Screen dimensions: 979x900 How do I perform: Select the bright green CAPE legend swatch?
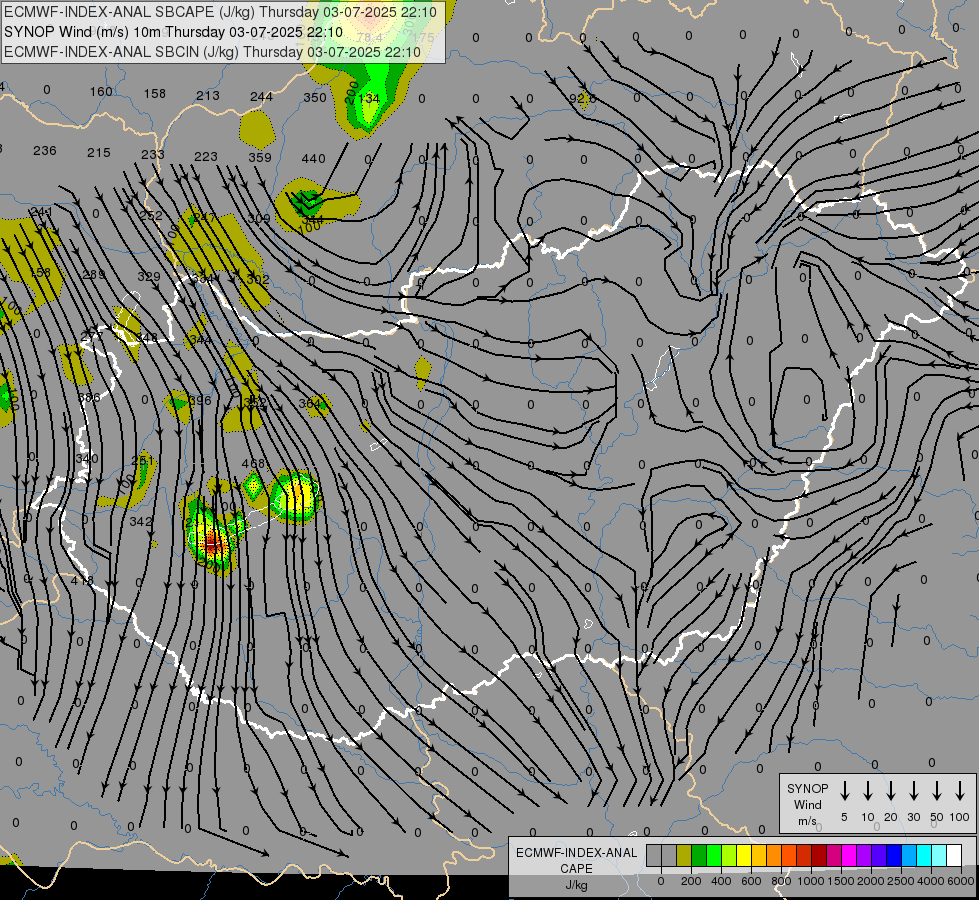714,855
